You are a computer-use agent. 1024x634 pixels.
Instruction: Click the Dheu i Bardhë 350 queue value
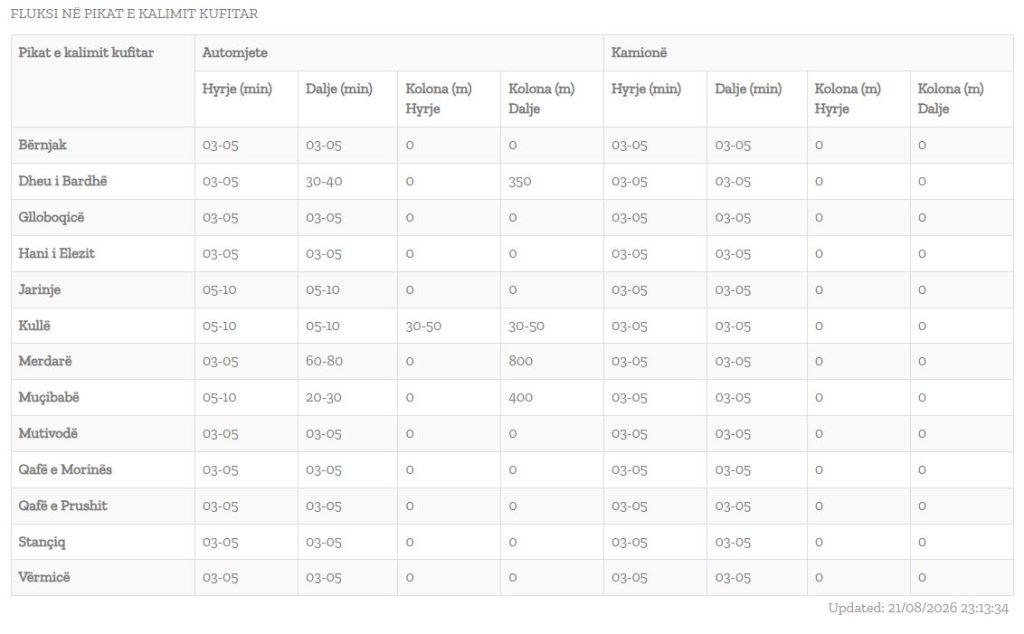point(520,182)
